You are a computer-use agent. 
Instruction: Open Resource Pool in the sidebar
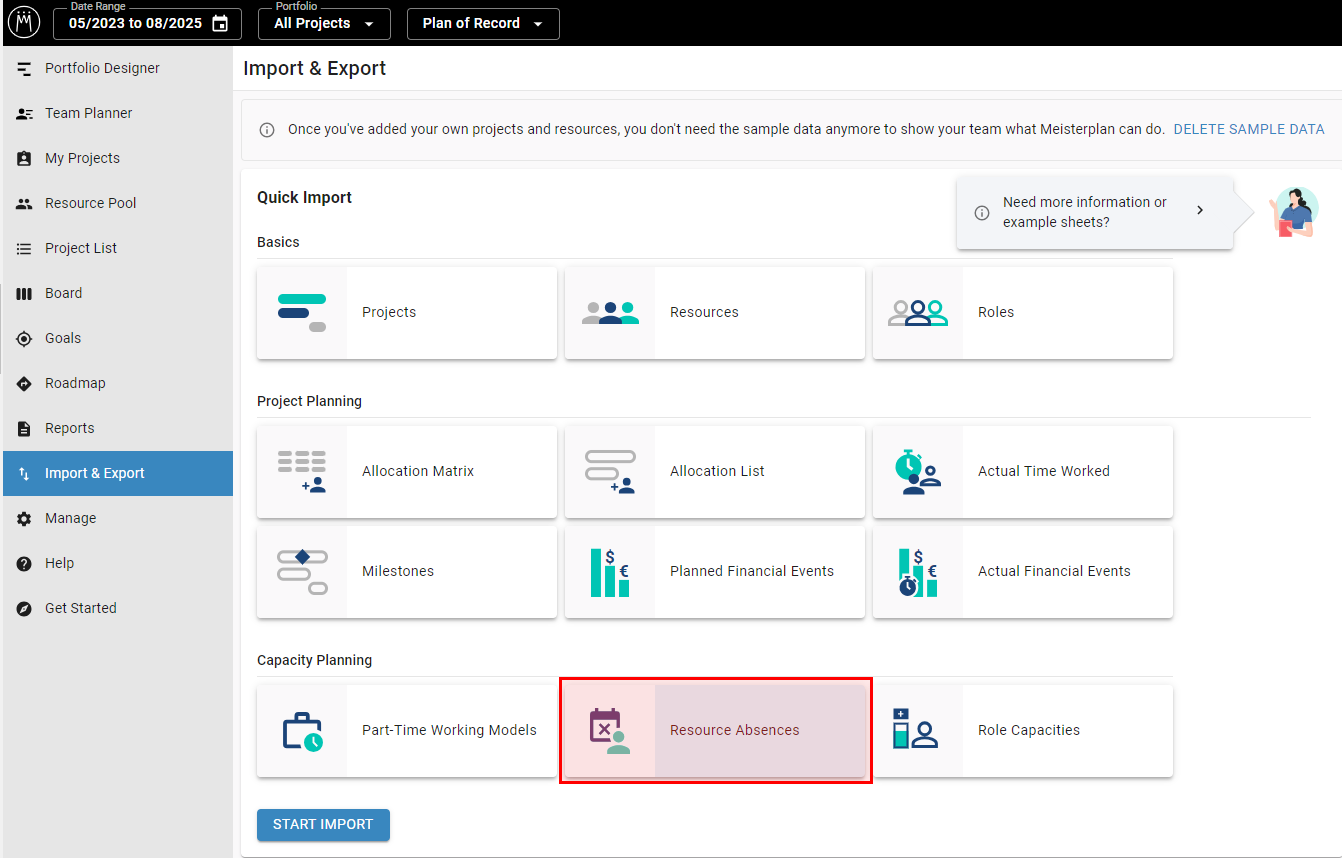tap(118, 204)
